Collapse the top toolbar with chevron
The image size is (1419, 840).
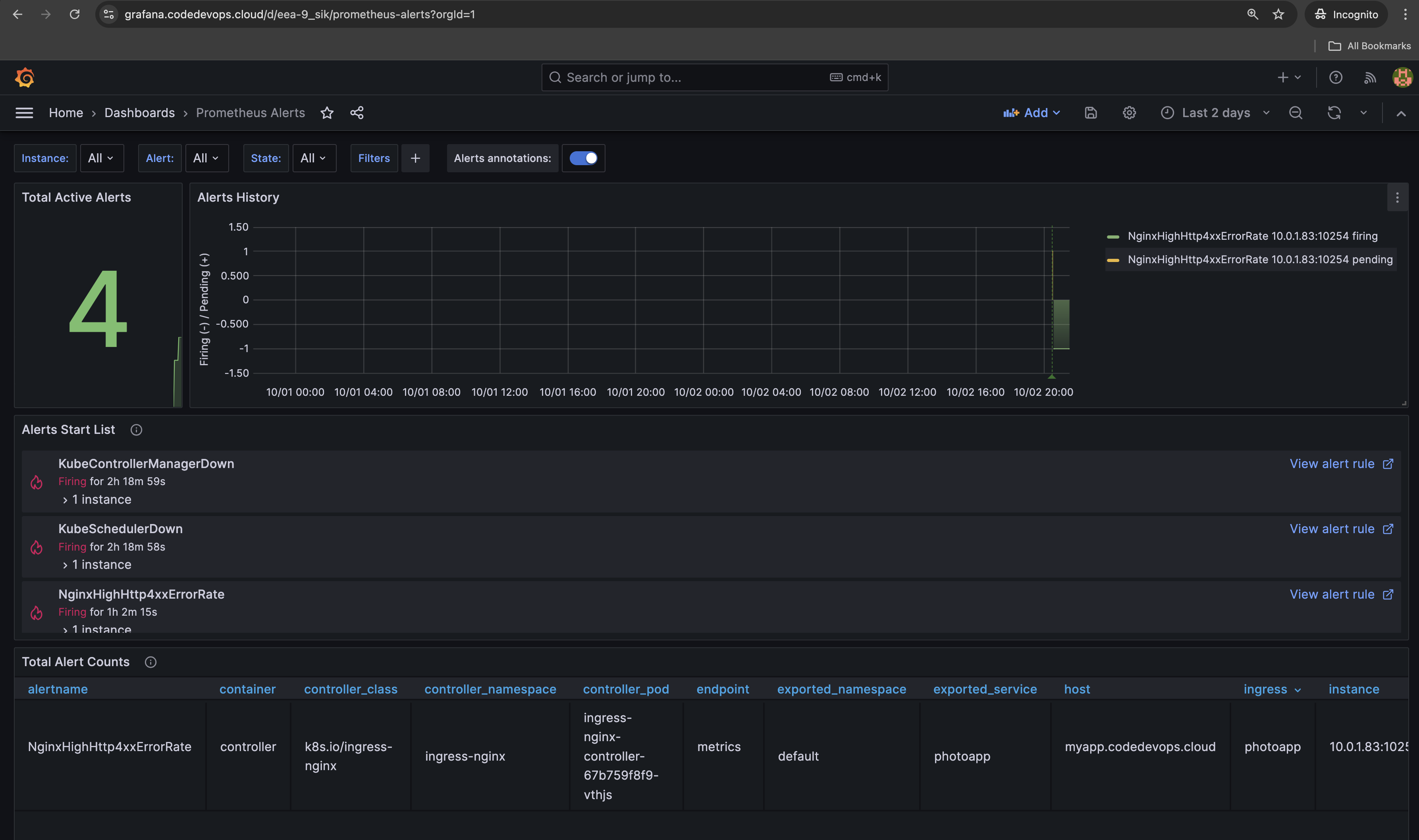pos(1401,114)
